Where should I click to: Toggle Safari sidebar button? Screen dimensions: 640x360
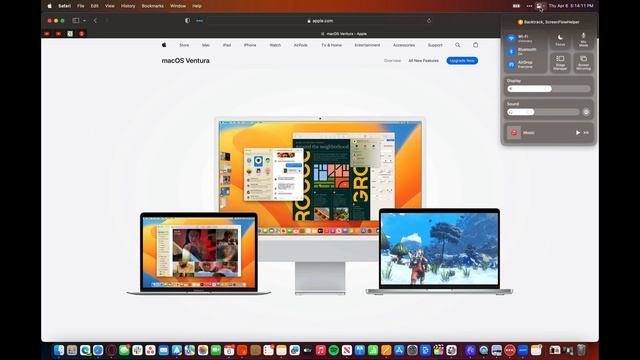(76, 20)
